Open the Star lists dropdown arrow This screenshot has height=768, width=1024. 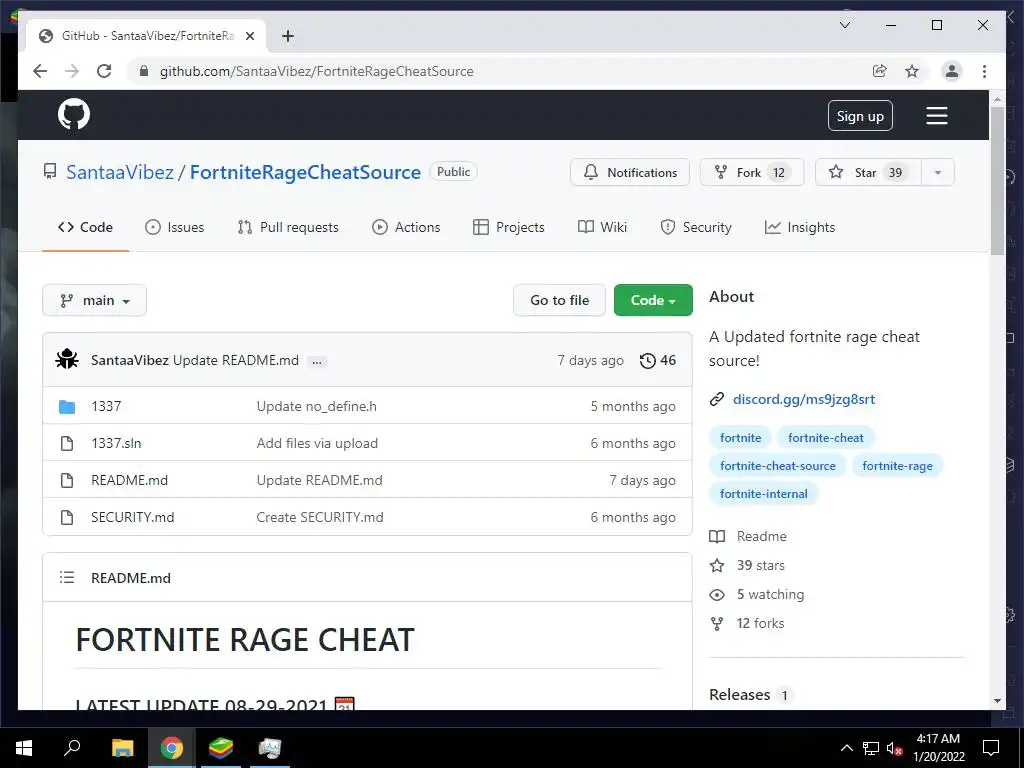[x=938, y=172]
